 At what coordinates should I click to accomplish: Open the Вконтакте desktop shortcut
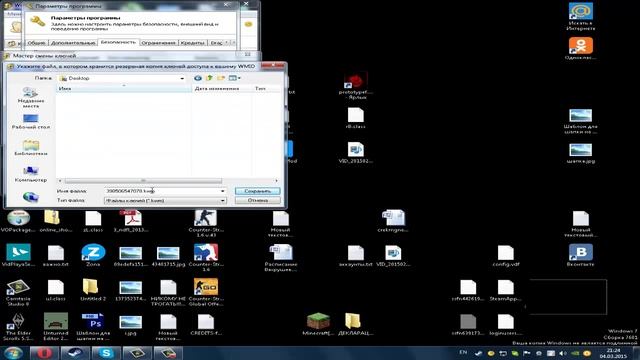click(580, 256)
